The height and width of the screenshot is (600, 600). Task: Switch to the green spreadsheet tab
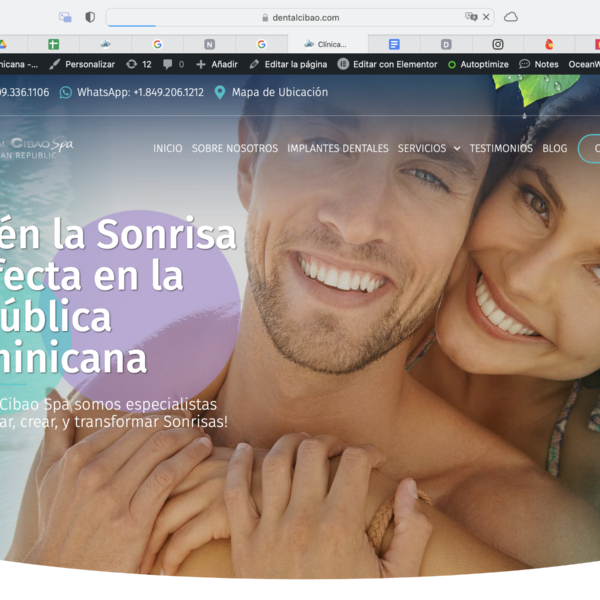[x=54, y=44]
